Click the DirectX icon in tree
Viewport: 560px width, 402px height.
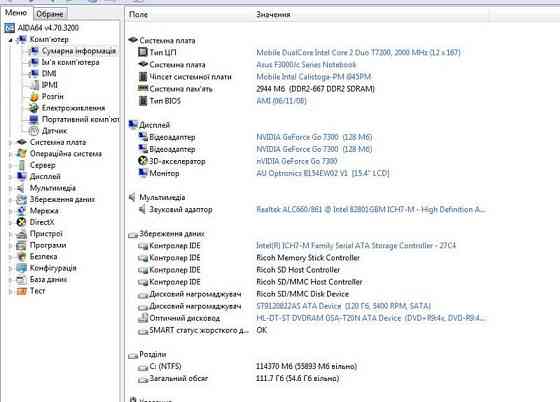point(21,222)
